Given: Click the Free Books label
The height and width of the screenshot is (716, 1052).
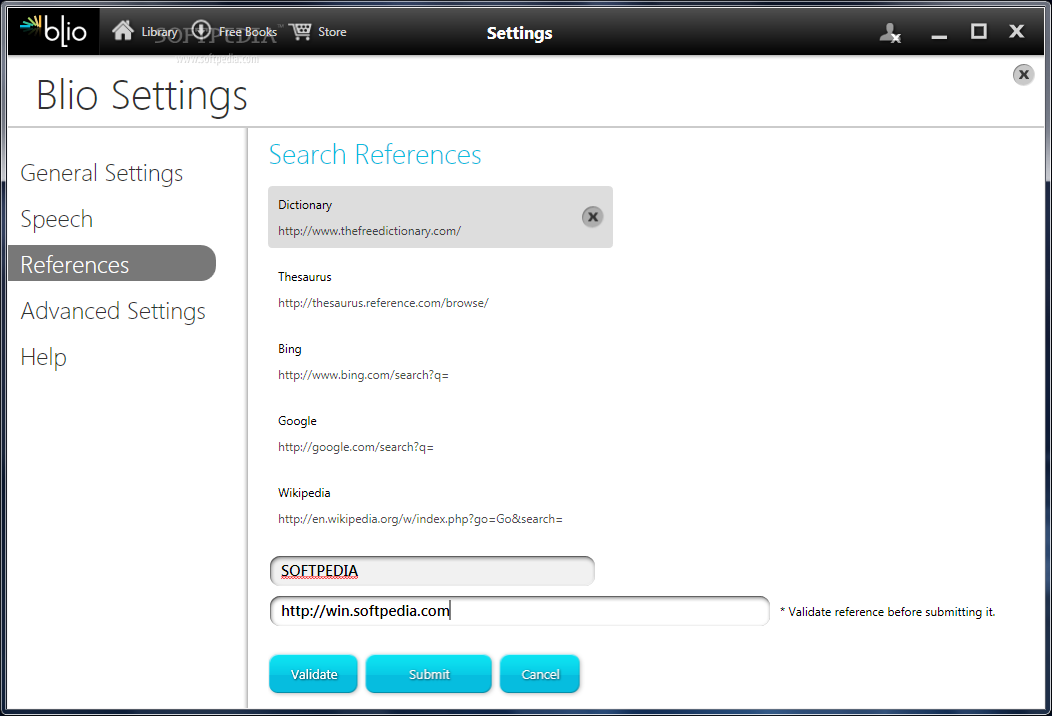Looking at the screenshot, I should (x=248, y=32).
